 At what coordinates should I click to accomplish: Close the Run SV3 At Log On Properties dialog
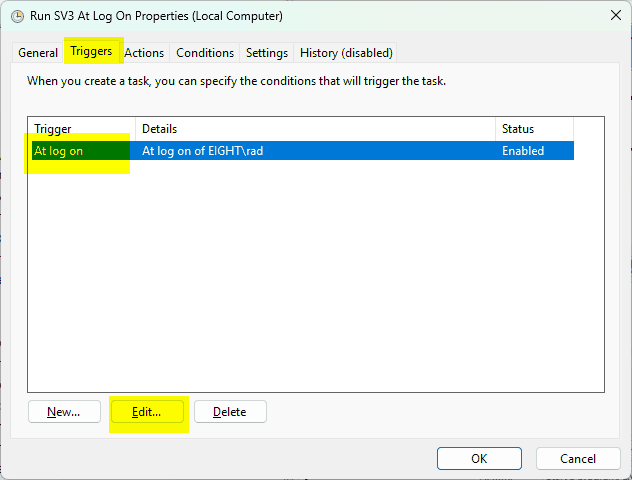(x=612, y=16)
